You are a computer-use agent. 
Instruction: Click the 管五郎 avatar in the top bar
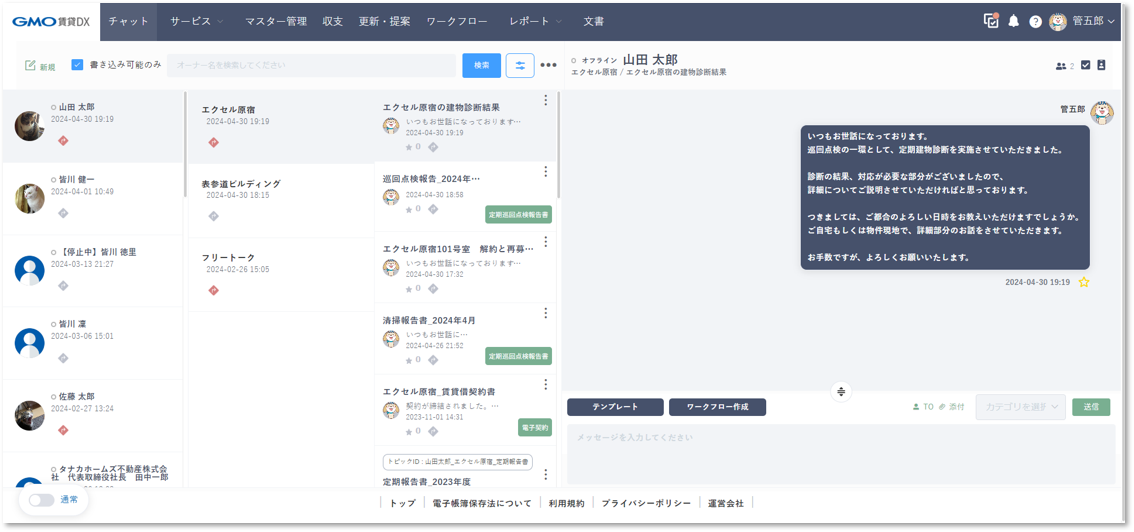(x=1058, y=22)
